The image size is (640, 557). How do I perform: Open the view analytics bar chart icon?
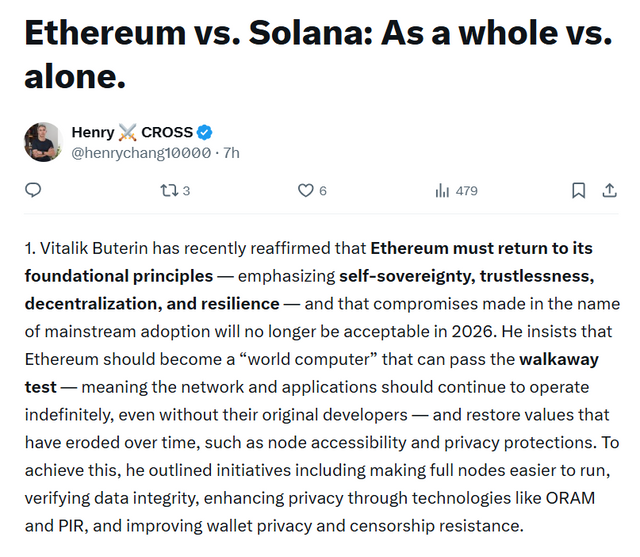(442, 190)
